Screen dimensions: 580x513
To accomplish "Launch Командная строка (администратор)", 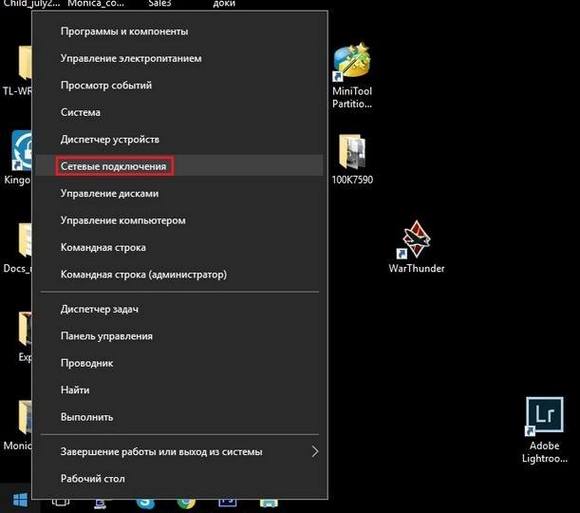I will (x=180, y=274).
